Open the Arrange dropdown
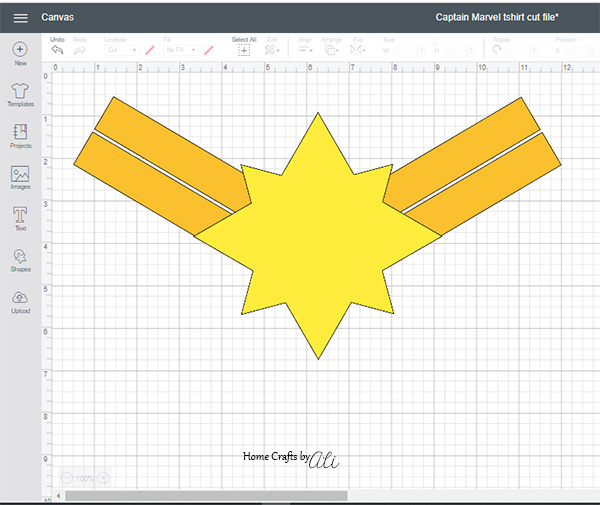Image resolution: width=600 pixels, height=505 pixels. click(x=331, y=50)
